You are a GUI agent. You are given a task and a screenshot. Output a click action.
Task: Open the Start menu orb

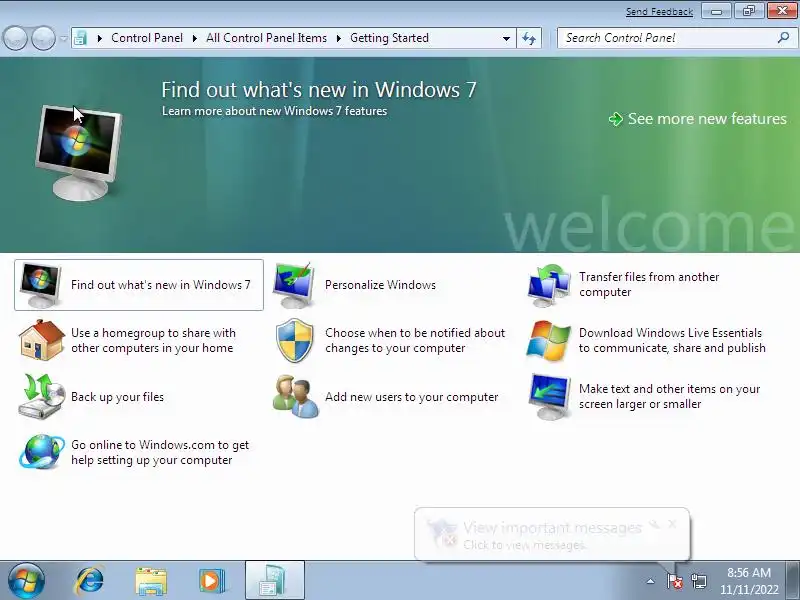(26, 581)
